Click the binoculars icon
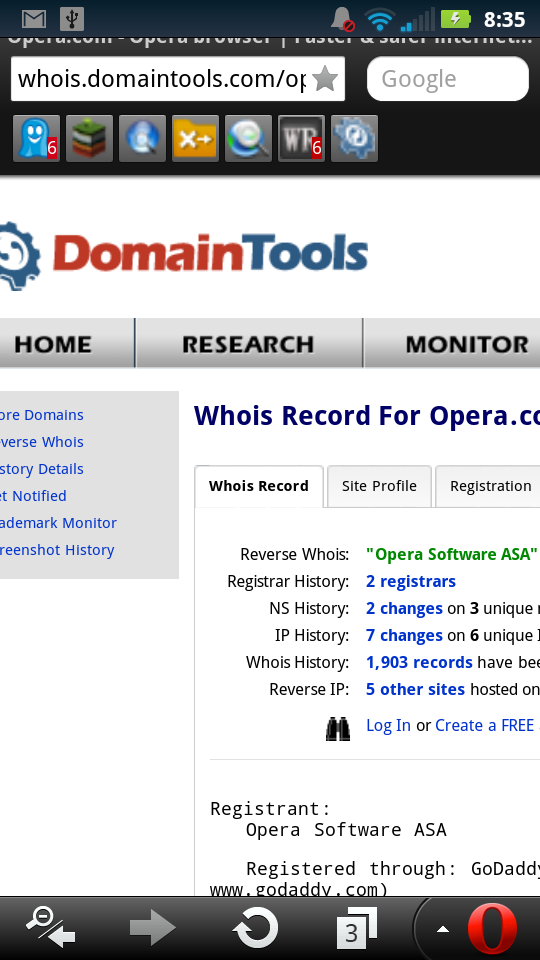 coord(338,729)
